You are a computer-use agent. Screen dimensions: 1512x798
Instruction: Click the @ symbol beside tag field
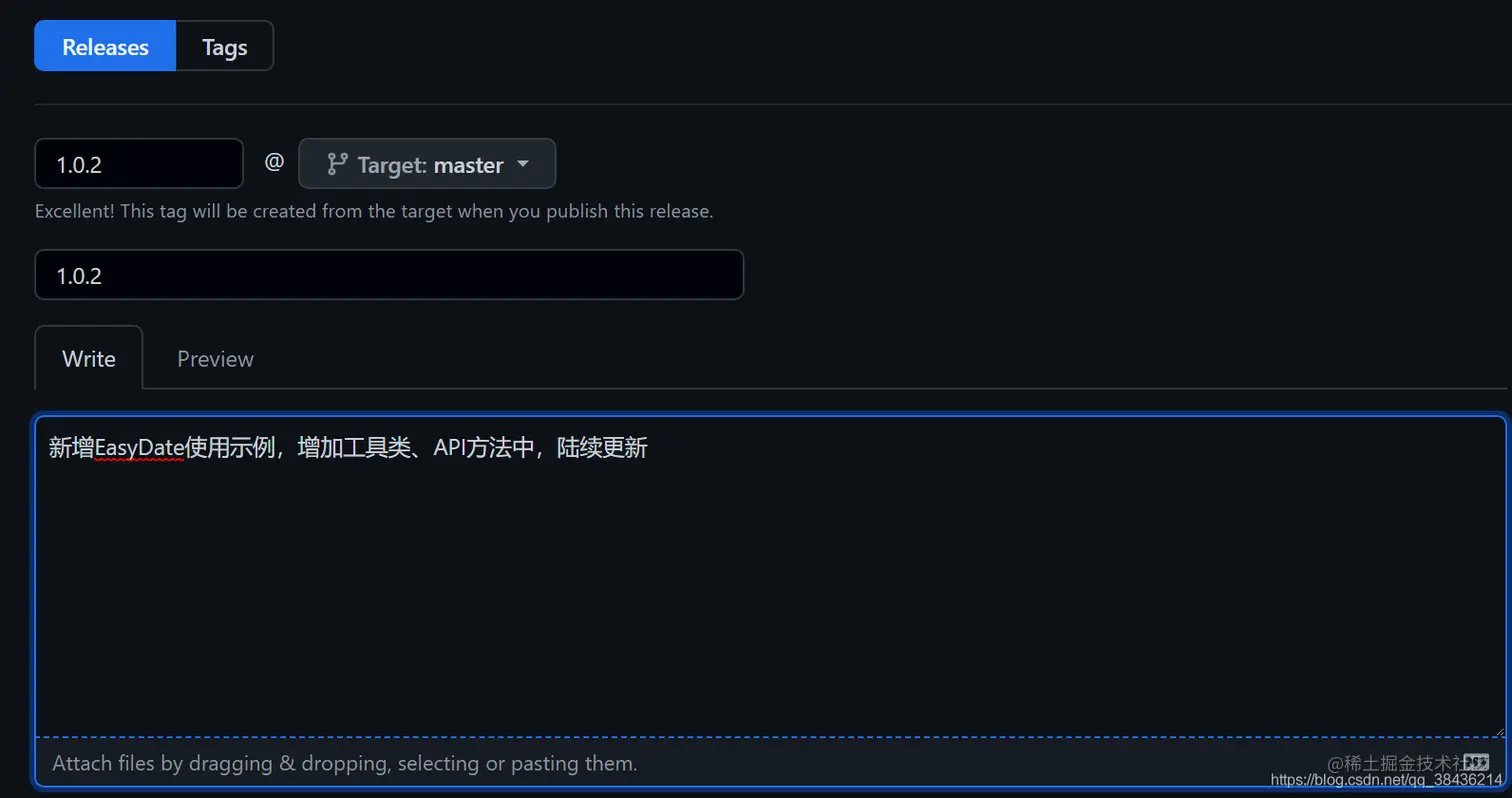(x=274, y=162)
